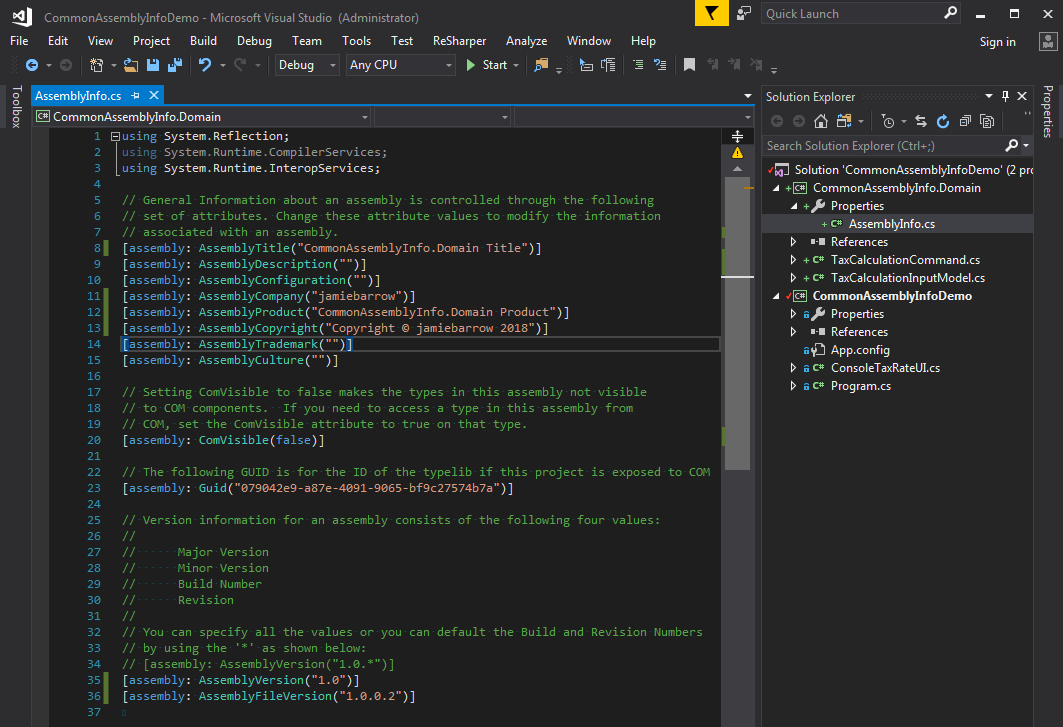Click the Solution Explorer search magnifier
Viewport: 1063px width, 727px height.
(1011, 145)
